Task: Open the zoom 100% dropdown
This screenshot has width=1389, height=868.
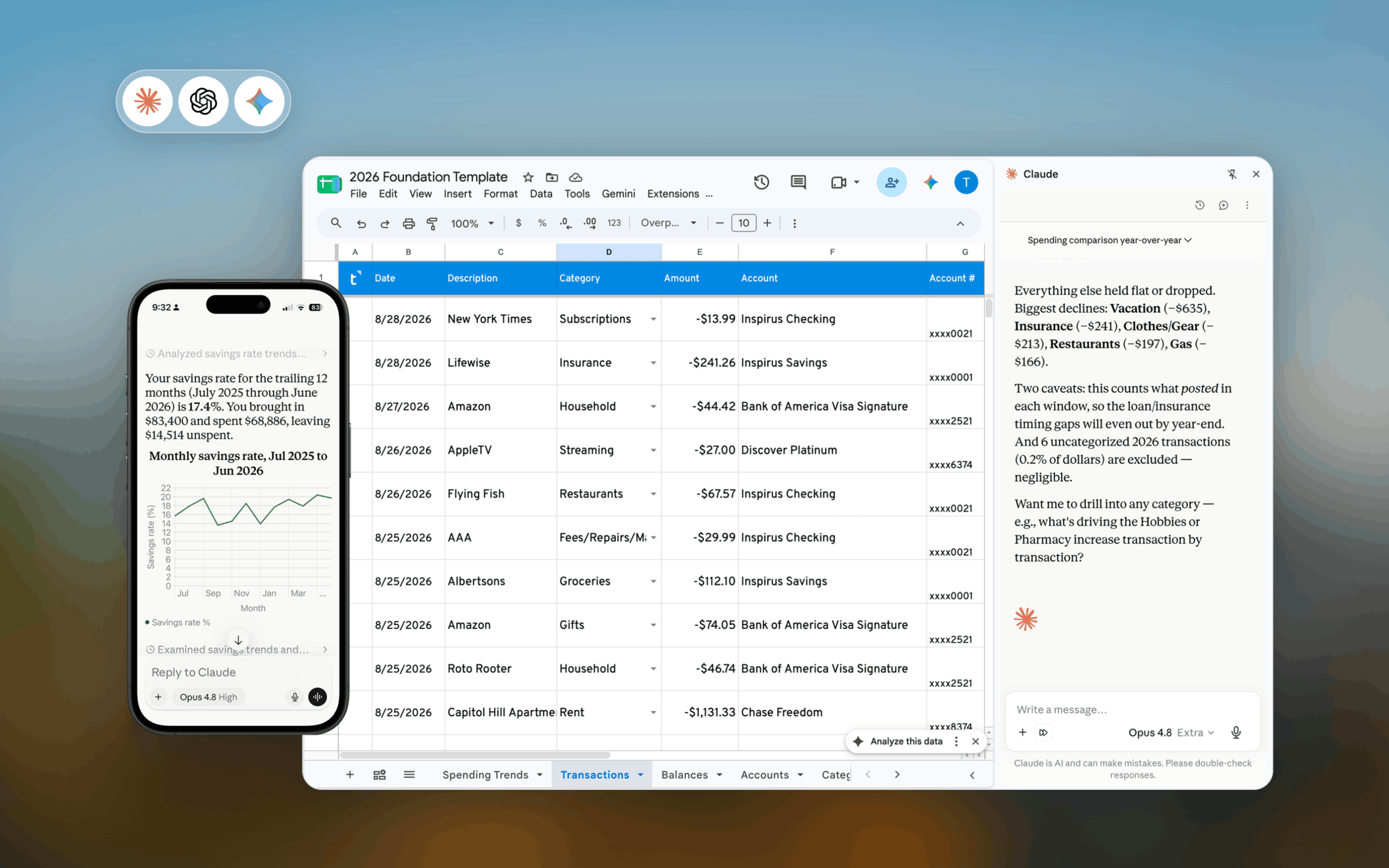Action: [x=472, y=224]
